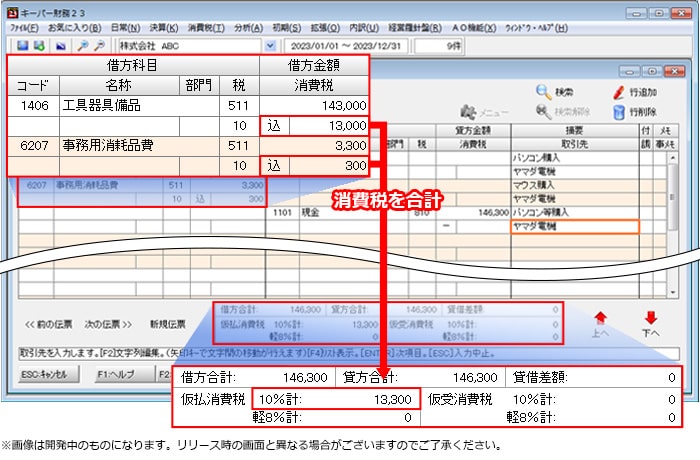Click the save floppy disk toolbar icon

click(22, 46)
